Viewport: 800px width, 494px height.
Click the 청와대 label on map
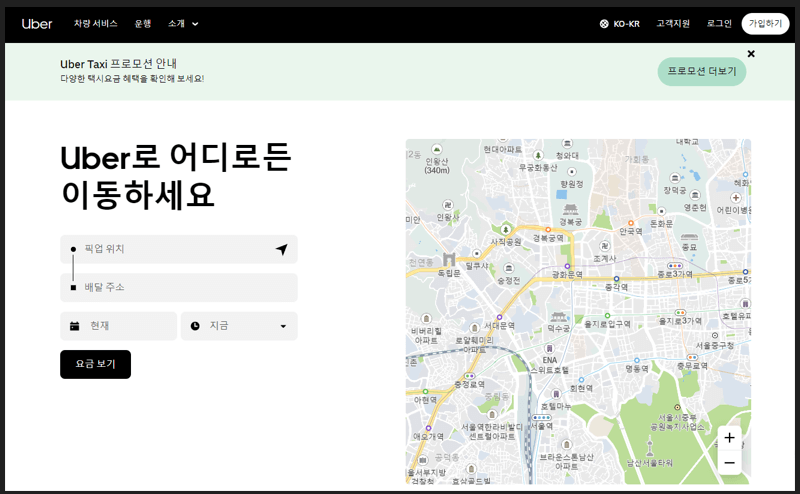click(x=567, y=156)
